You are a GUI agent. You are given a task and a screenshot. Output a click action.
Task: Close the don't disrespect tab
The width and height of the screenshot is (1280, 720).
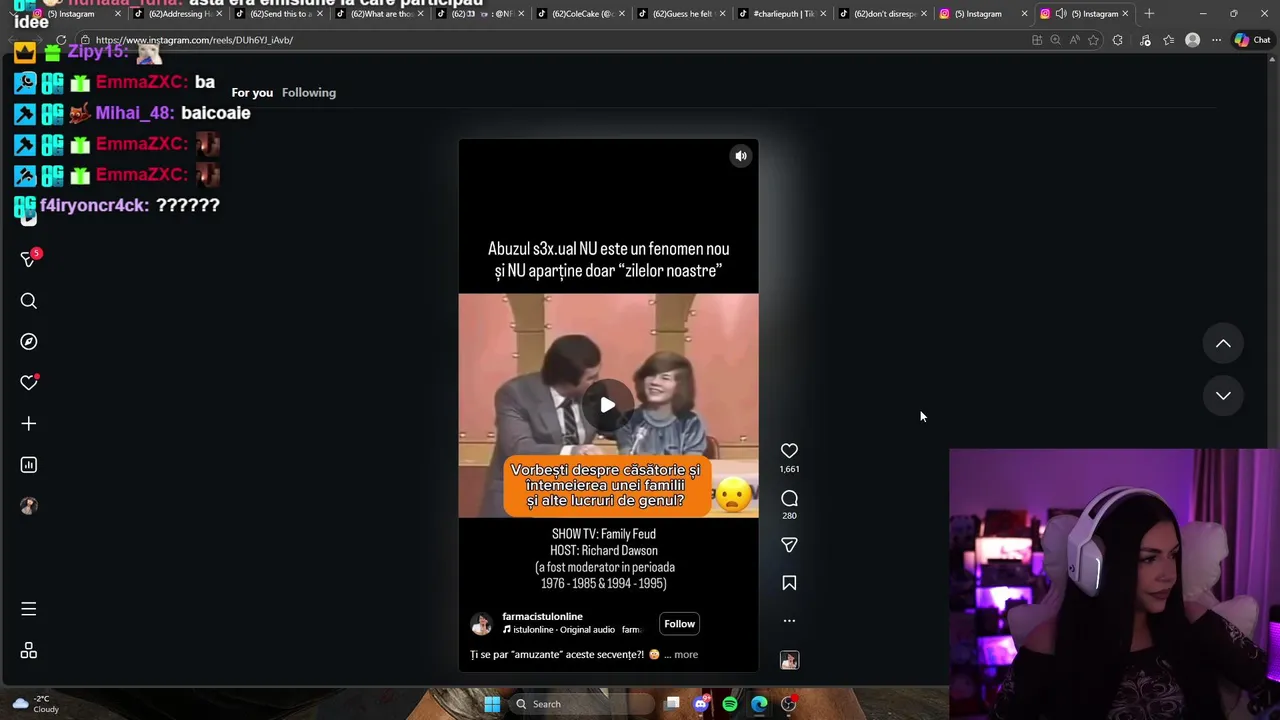click(x=924, y=14)
